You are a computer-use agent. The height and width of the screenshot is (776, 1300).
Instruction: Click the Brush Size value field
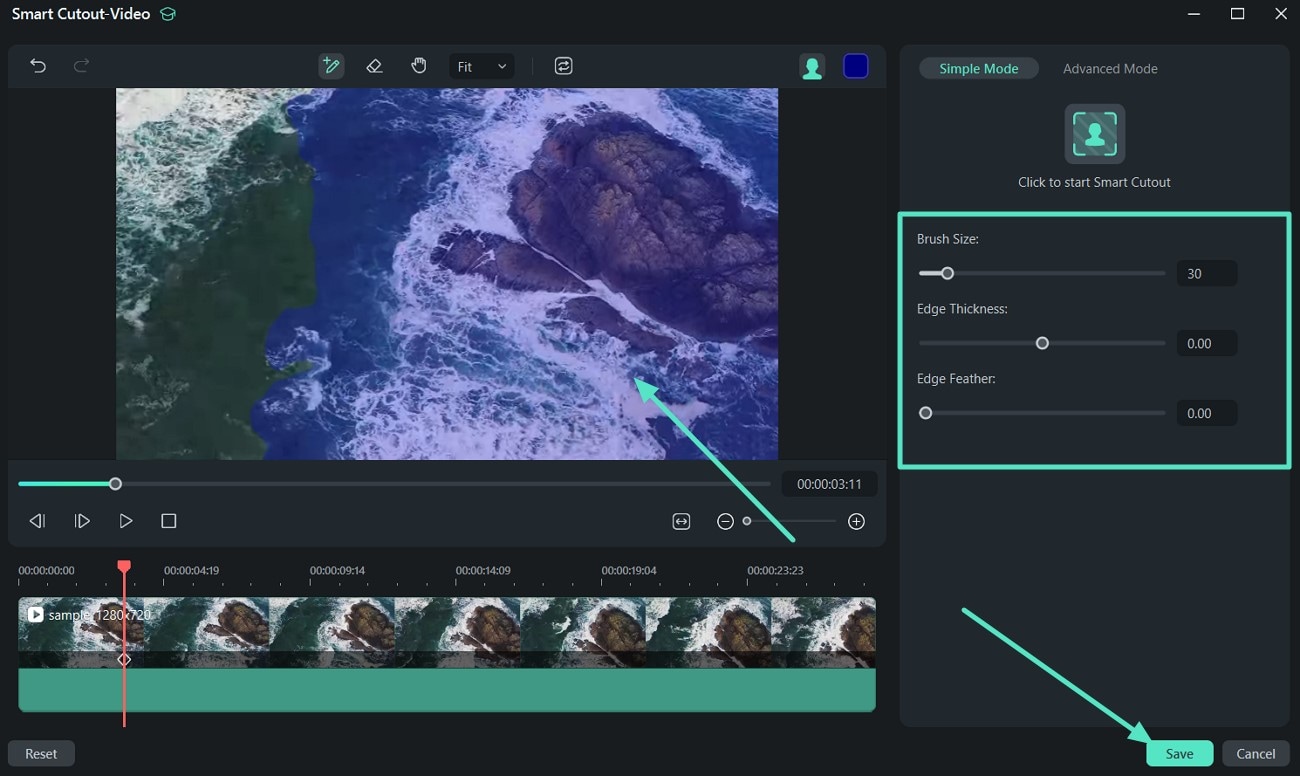coord(1207,273)
